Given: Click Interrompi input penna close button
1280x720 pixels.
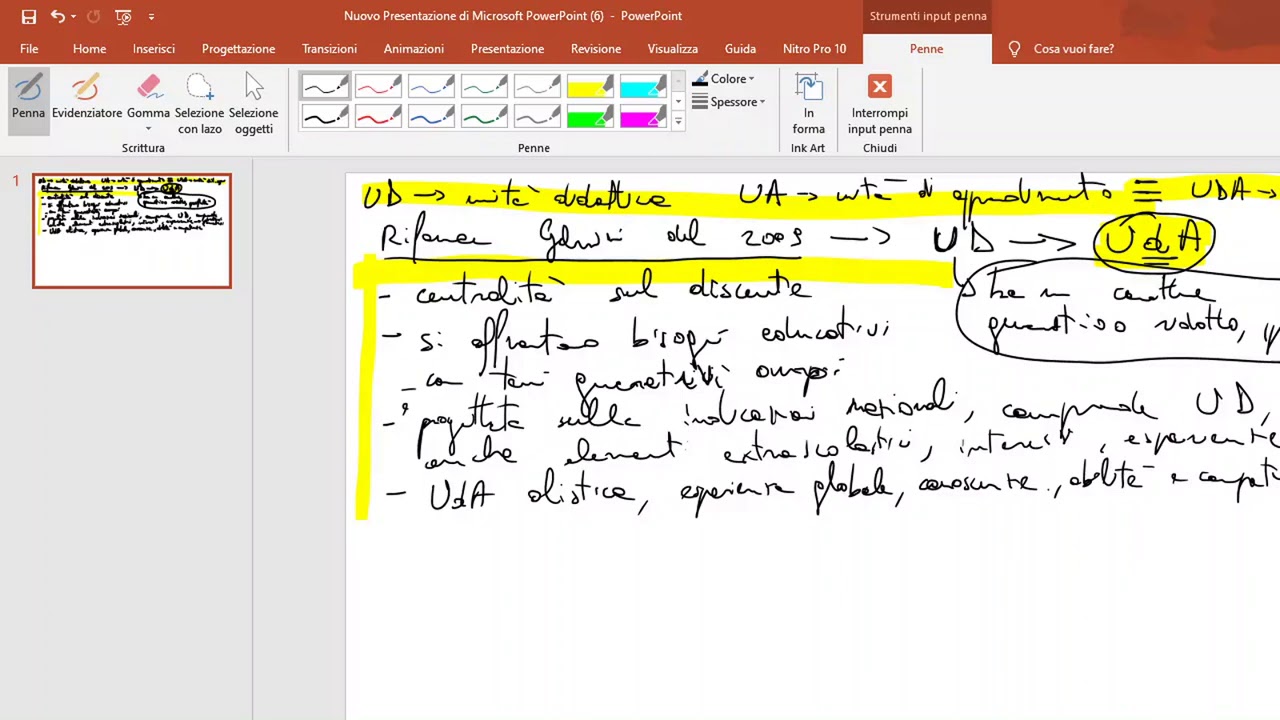Looking at the screenshot, I should pos(880,103).
